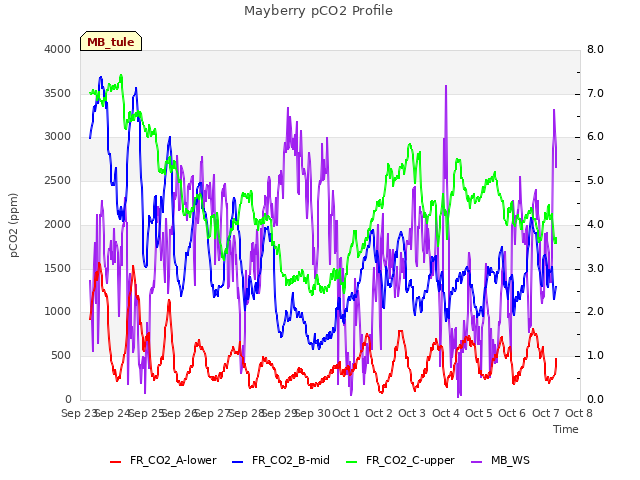The width and height of the screenshot is (640, 480).
Task: Click the blue curve's highest peak near Sep 23
Action: 101,77
